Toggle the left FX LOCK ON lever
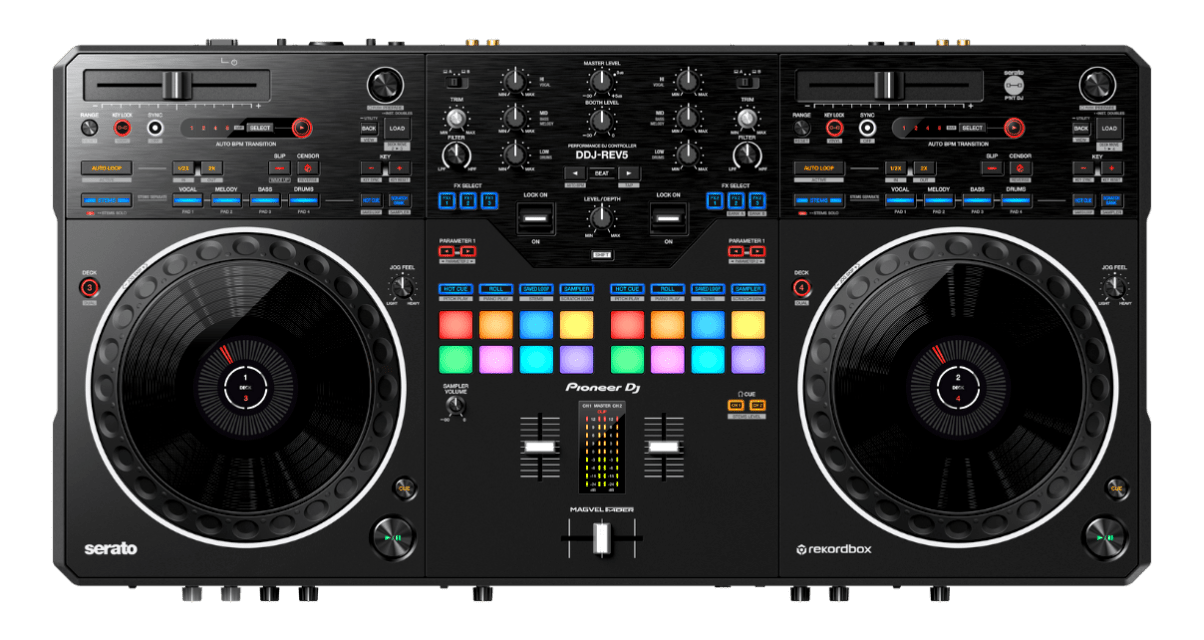Screen dimensions: 1204x640 click(535, 217)
